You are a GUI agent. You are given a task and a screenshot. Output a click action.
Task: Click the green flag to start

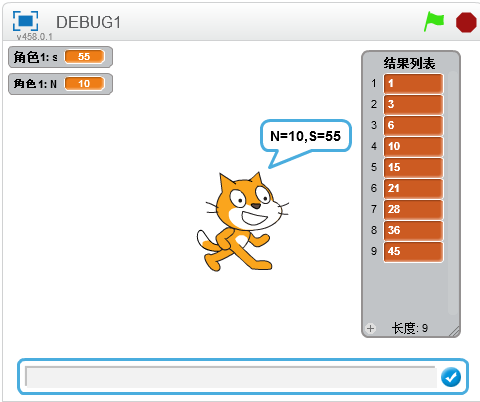click(x=434, y=22)
